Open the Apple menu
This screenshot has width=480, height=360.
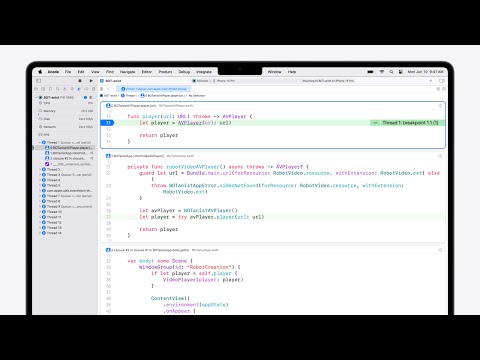tap(40, 72)
